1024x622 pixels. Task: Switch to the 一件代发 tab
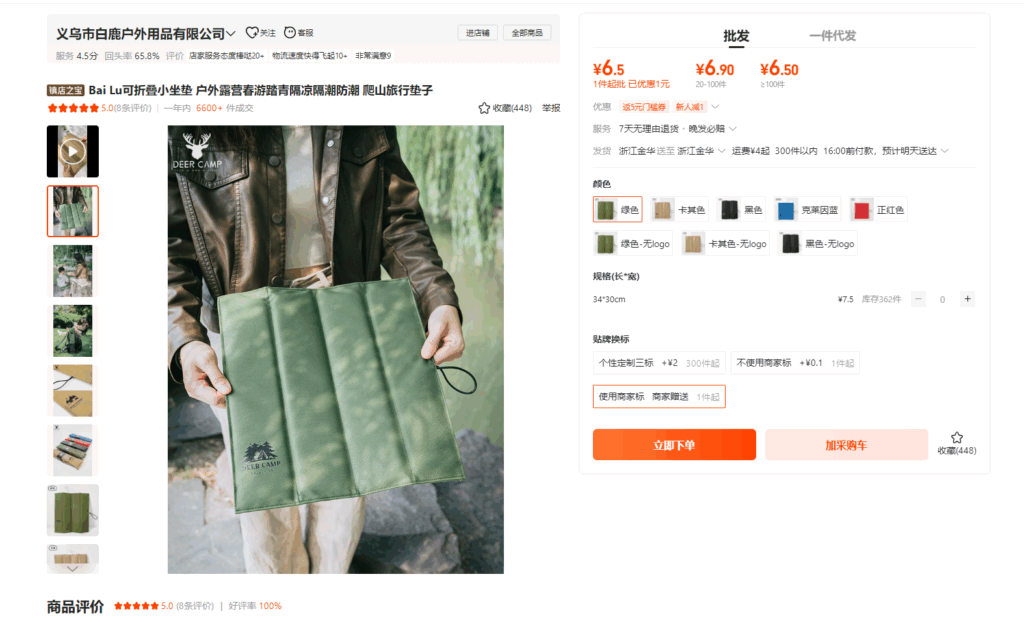click(832, 36)
